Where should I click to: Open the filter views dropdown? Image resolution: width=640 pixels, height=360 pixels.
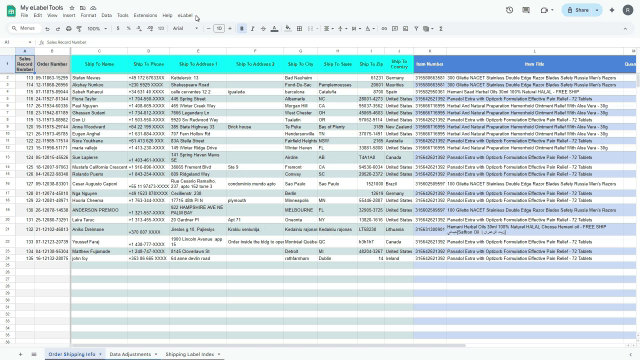click(x=428, y=29)
